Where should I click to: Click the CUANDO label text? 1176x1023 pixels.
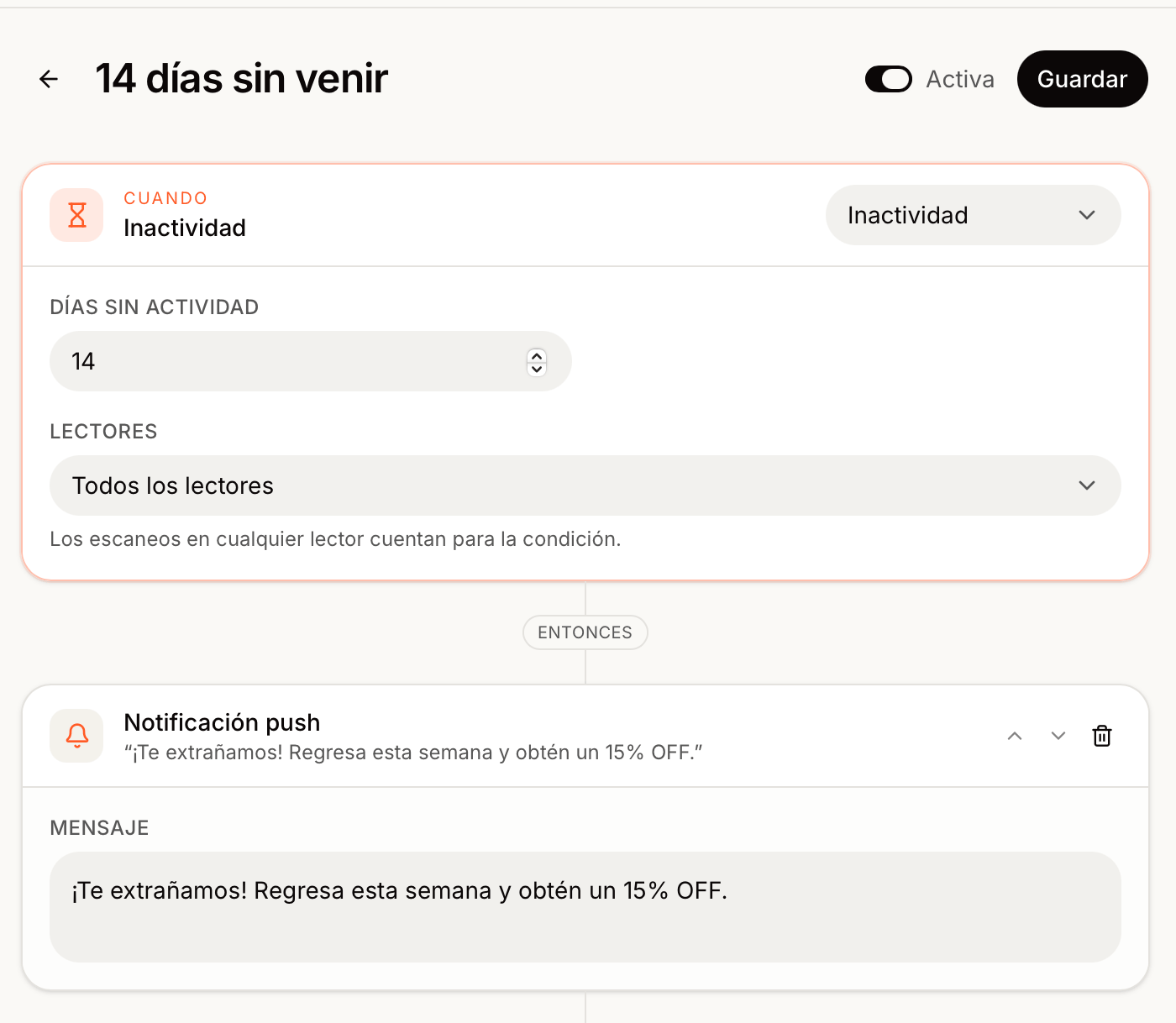[165, 198]
